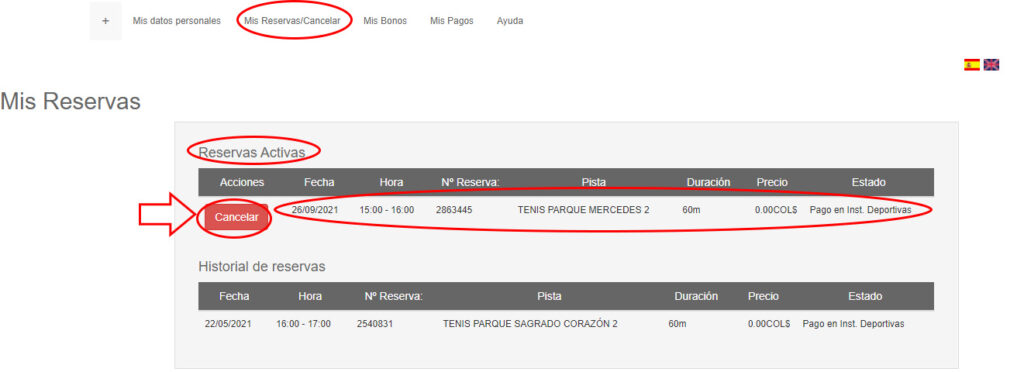Click Pista header in Historial de reservas table
Image resolution: width=1024 pixels, height=372 pixels.
pyautogui.click(x=549, y=296)
